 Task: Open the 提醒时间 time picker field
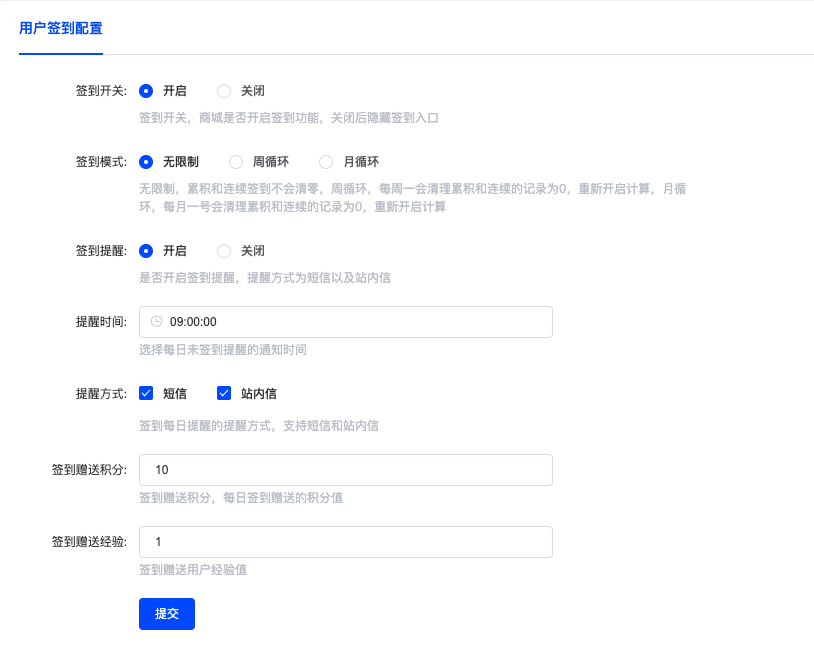coord(346,322)
